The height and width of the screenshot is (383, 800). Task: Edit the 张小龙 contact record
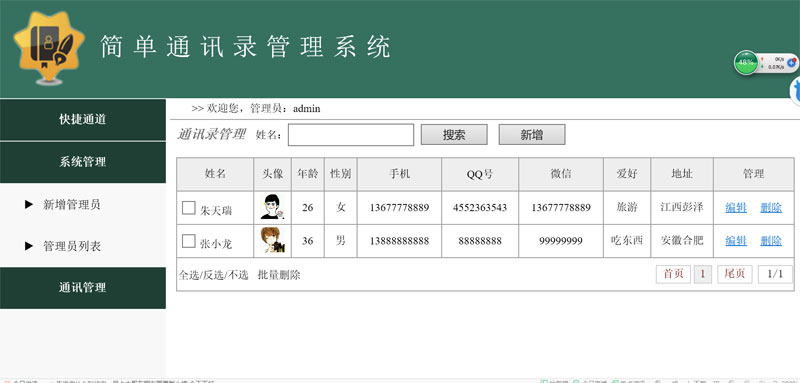(x=736, y=241)
